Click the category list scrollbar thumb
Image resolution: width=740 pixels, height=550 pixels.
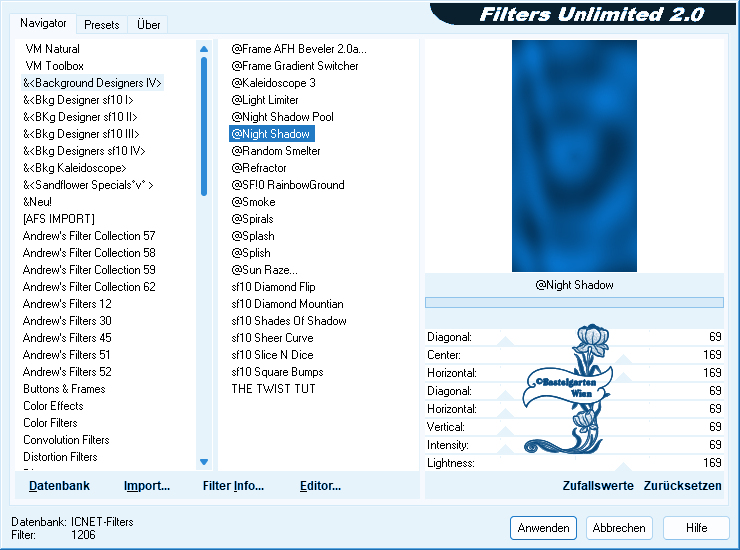(204, 126)
